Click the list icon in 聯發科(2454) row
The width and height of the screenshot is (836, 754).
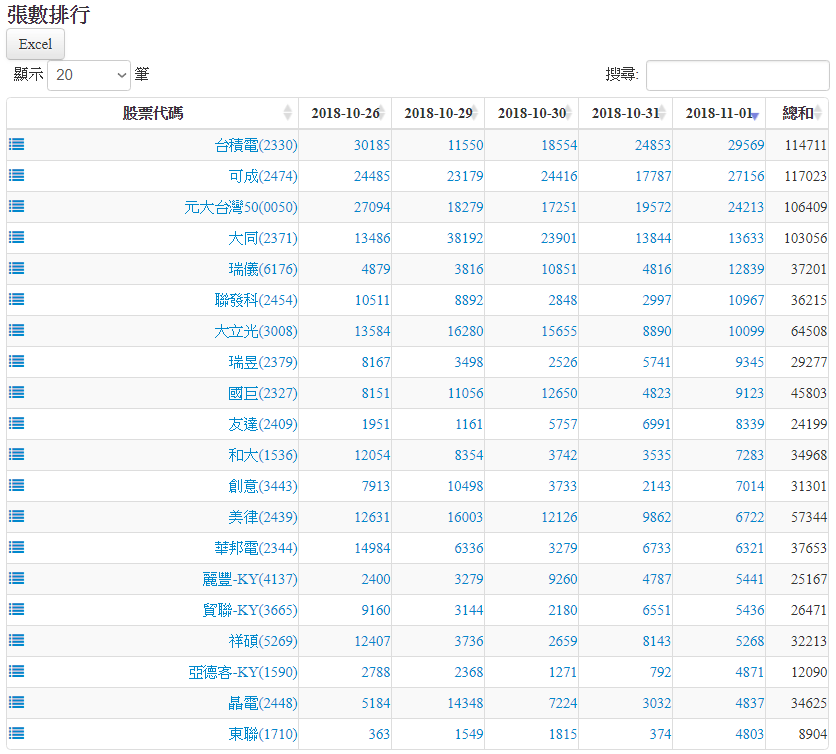pyautogui.click(x=16, y=299)
